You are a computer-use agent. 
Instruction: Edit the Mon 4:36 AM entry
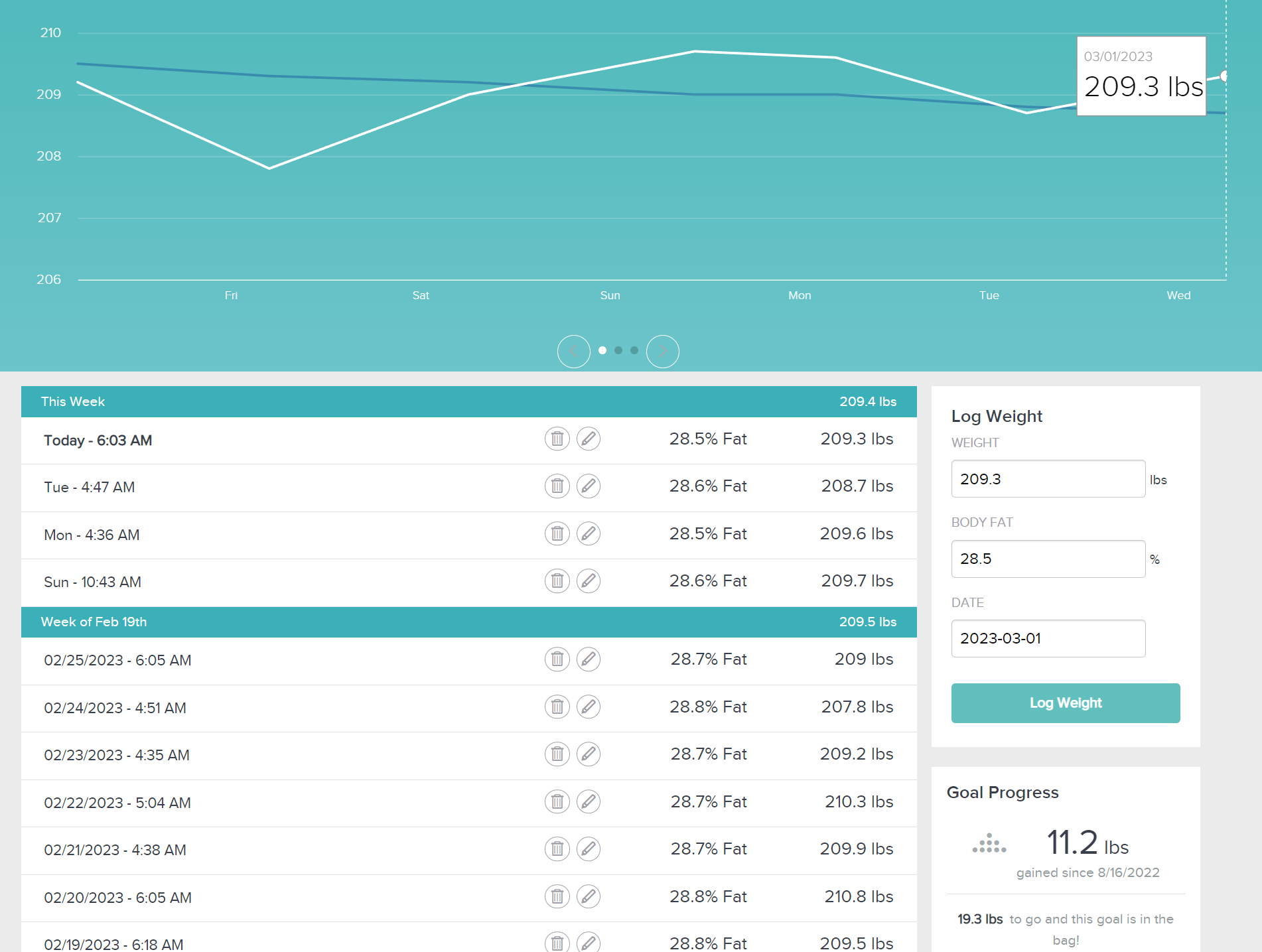coord(588,534)
